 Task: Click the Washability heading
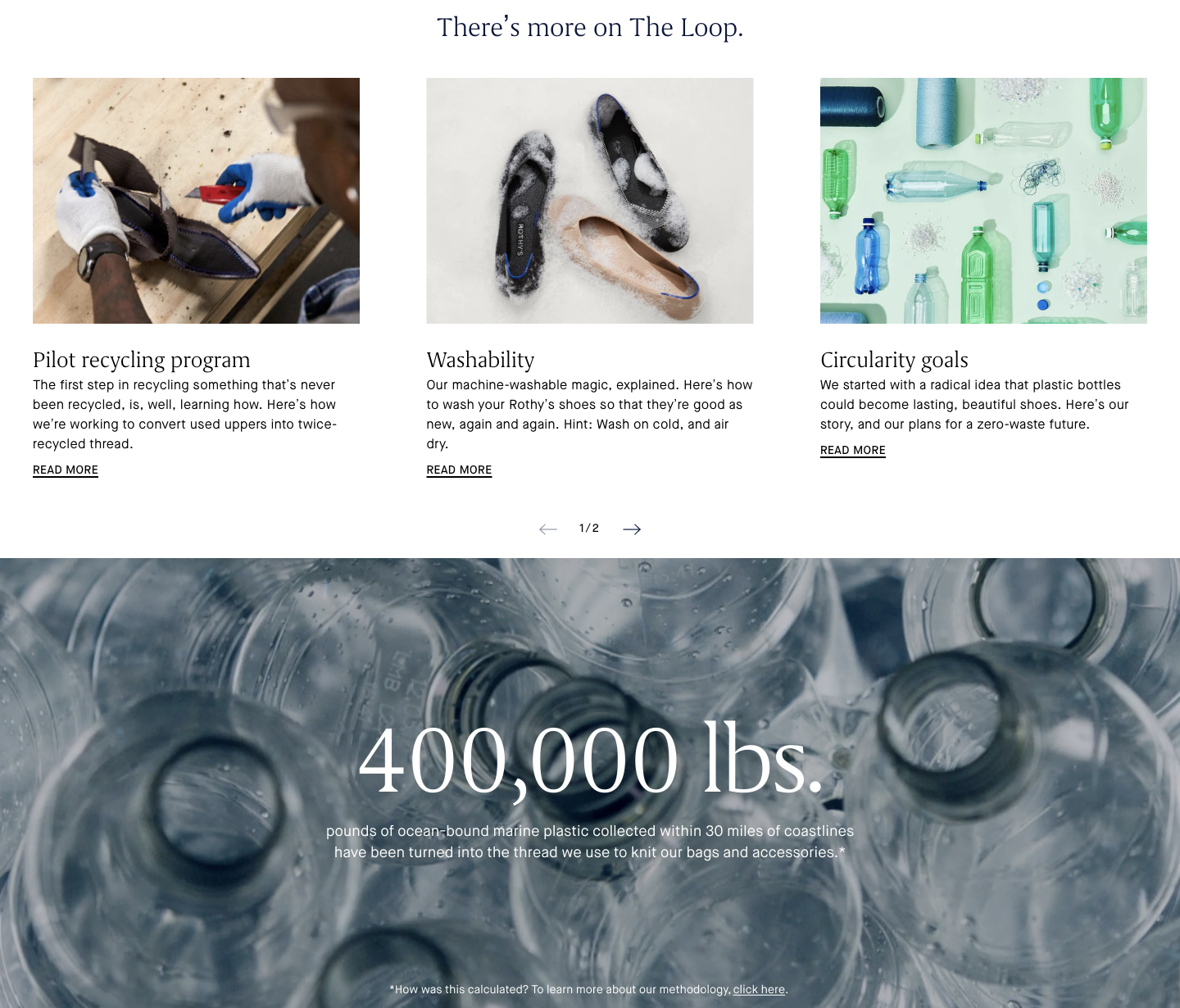tap(480, 360)
